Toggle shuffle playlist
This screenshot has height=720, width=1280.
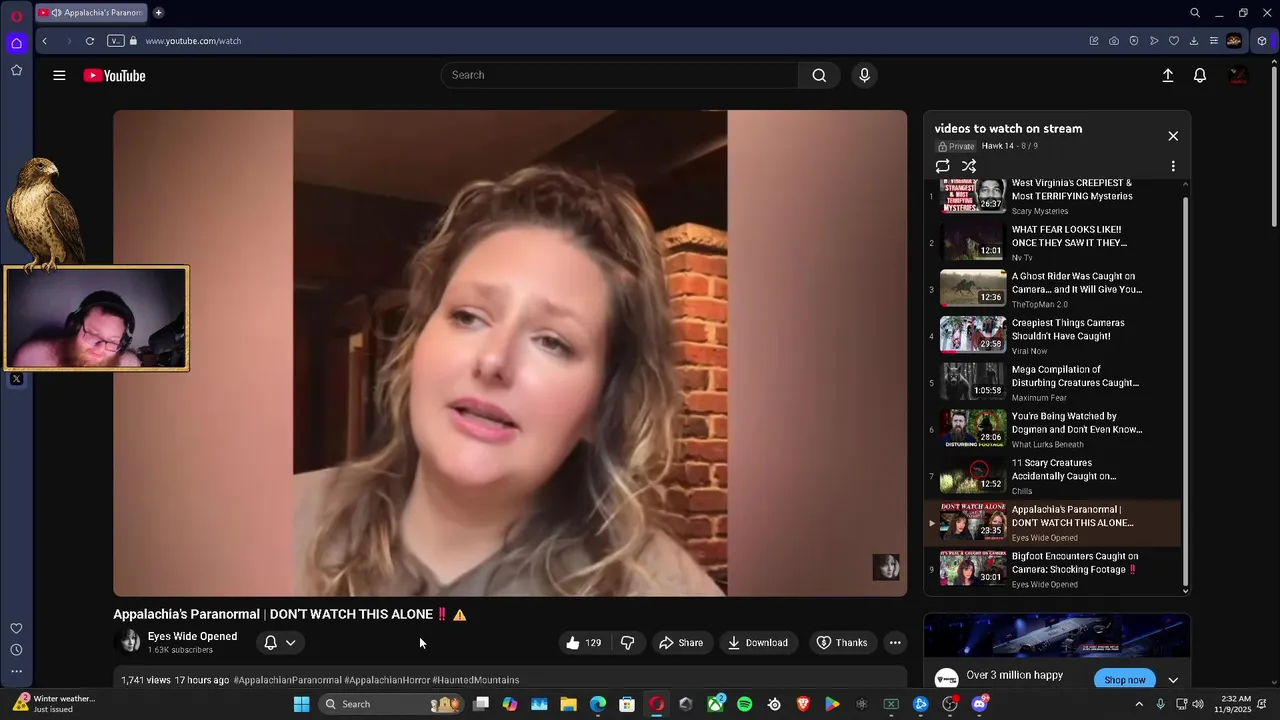click(969, 166)
